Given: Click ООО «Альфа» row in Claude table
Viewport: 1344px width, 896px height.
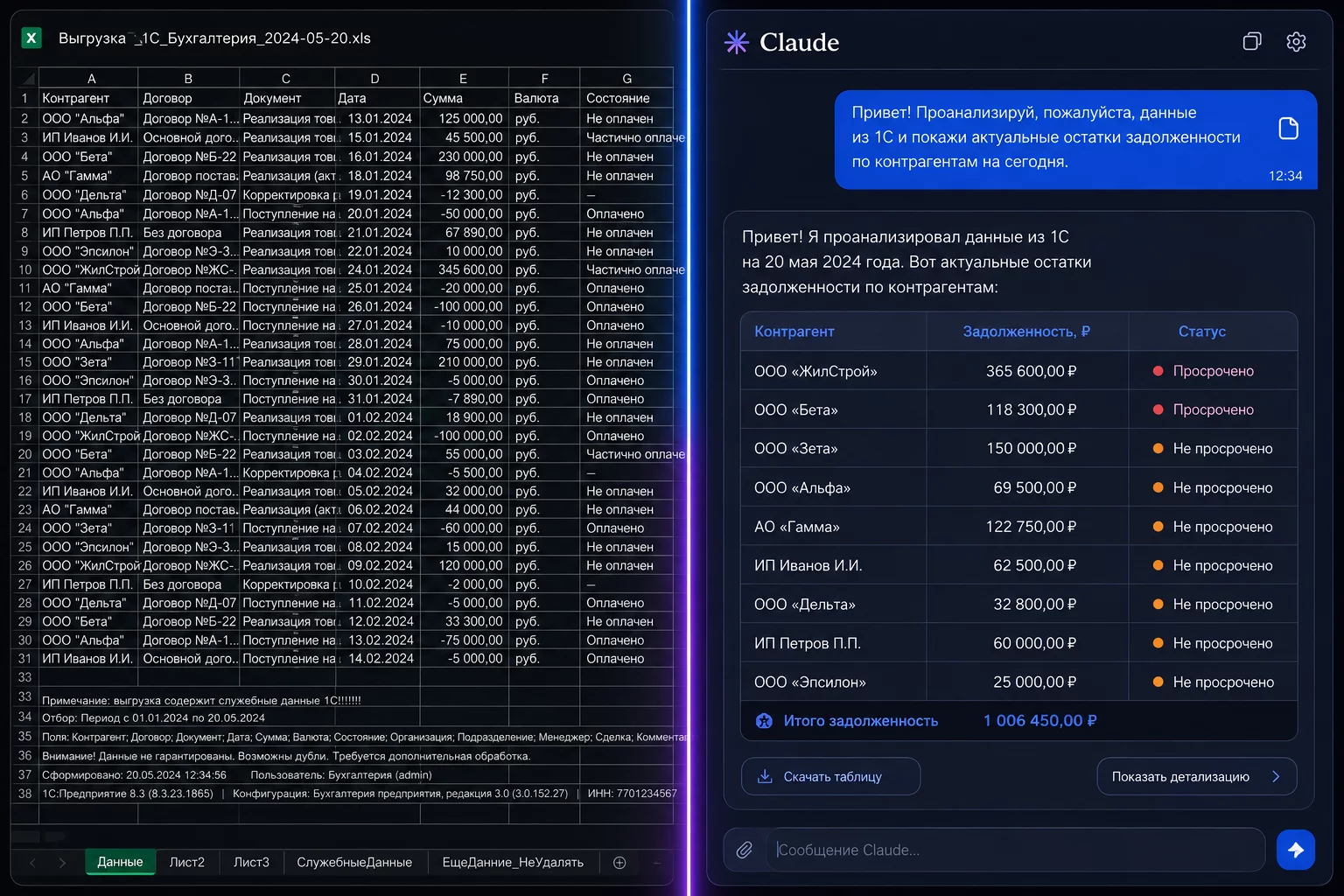Looking at the screenshot, I should coord(1018,487).
